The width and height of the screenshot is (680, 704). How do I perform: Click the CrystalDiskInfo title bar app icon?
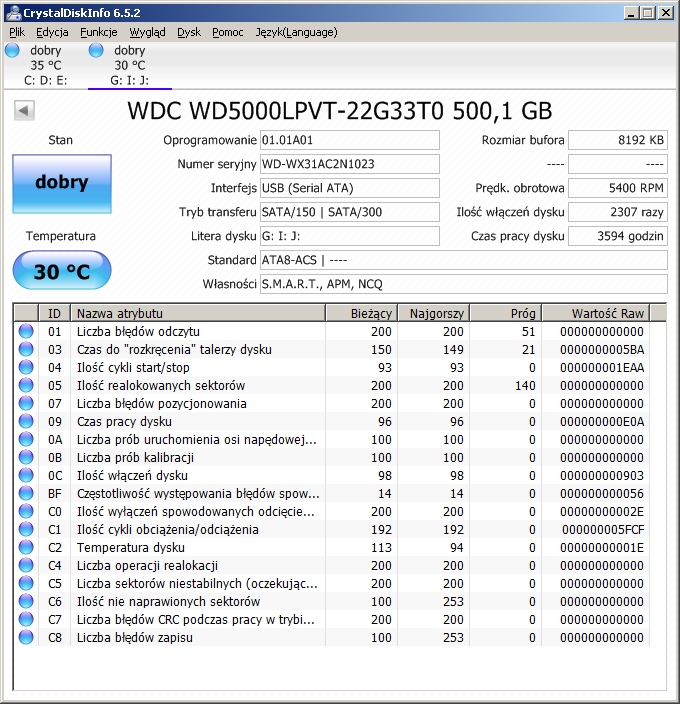13,12
